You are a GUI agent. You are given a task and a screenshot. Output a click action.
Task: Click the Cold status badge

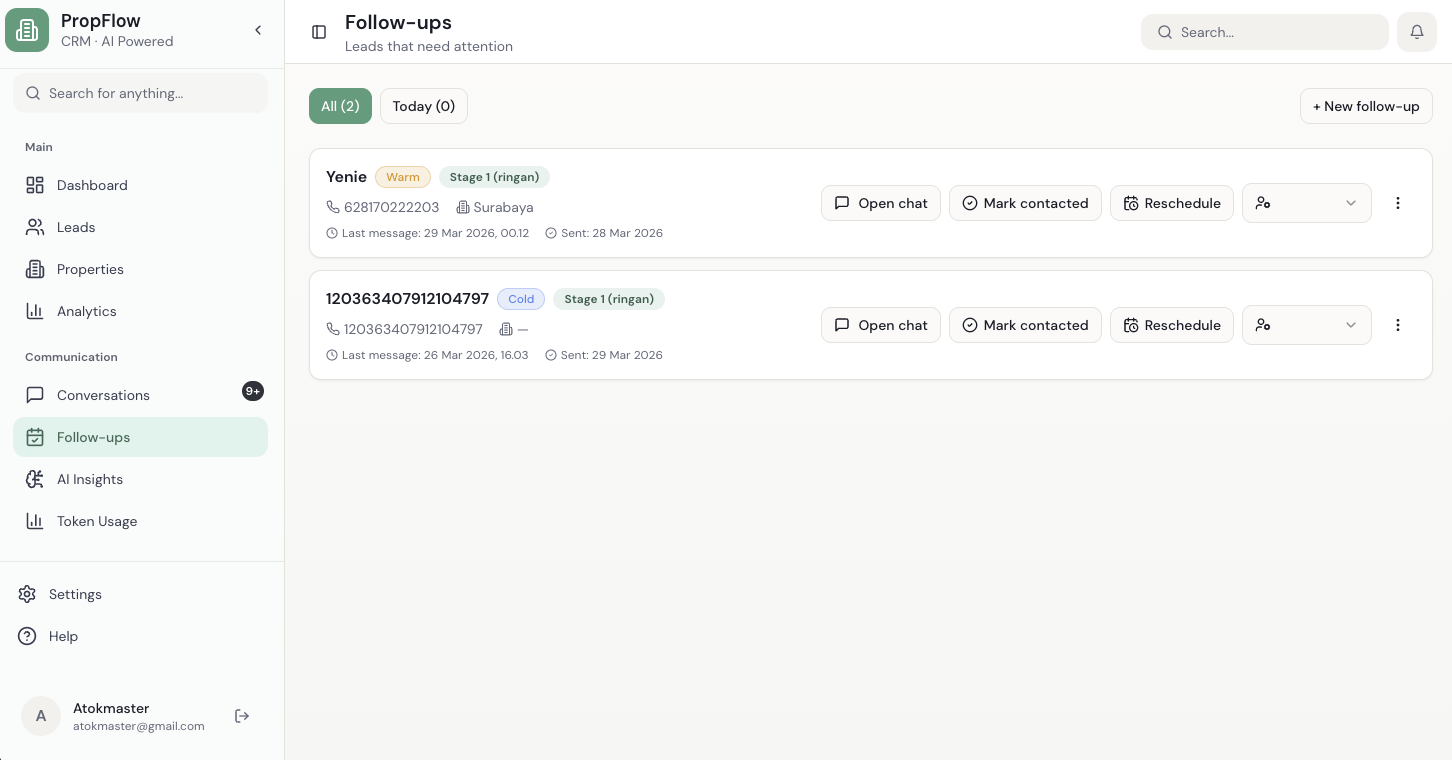(x=521, y=299)
